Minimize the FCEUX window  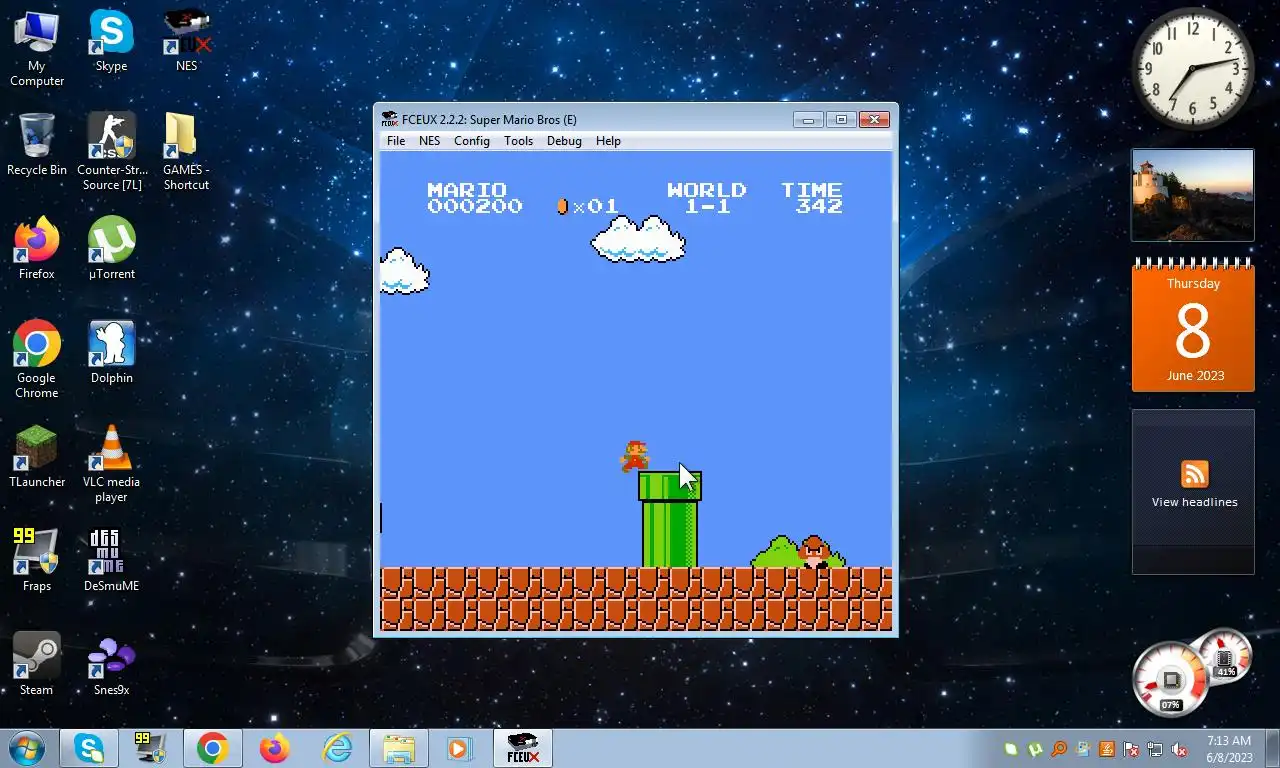808,120
